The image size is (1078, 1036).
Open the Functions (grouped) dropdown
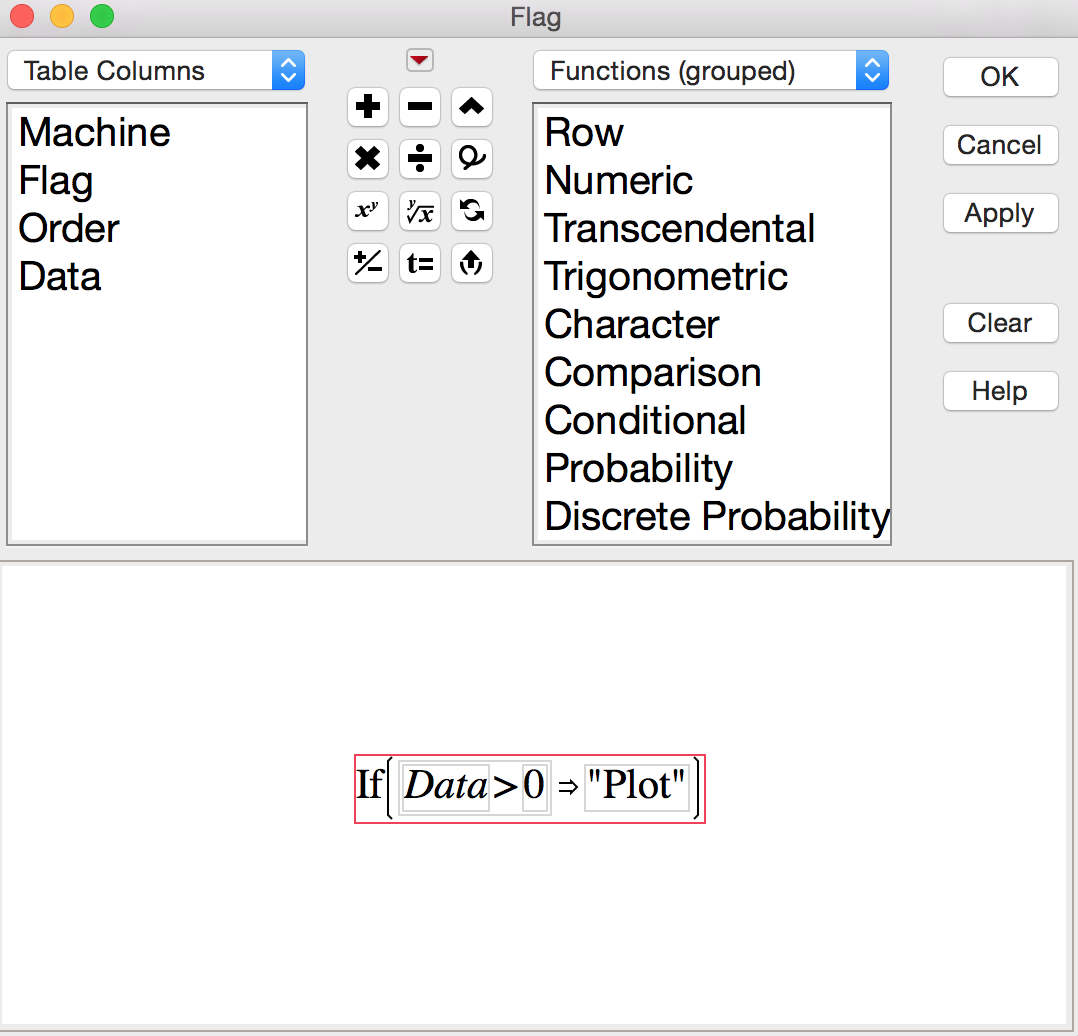coord(710,71)
